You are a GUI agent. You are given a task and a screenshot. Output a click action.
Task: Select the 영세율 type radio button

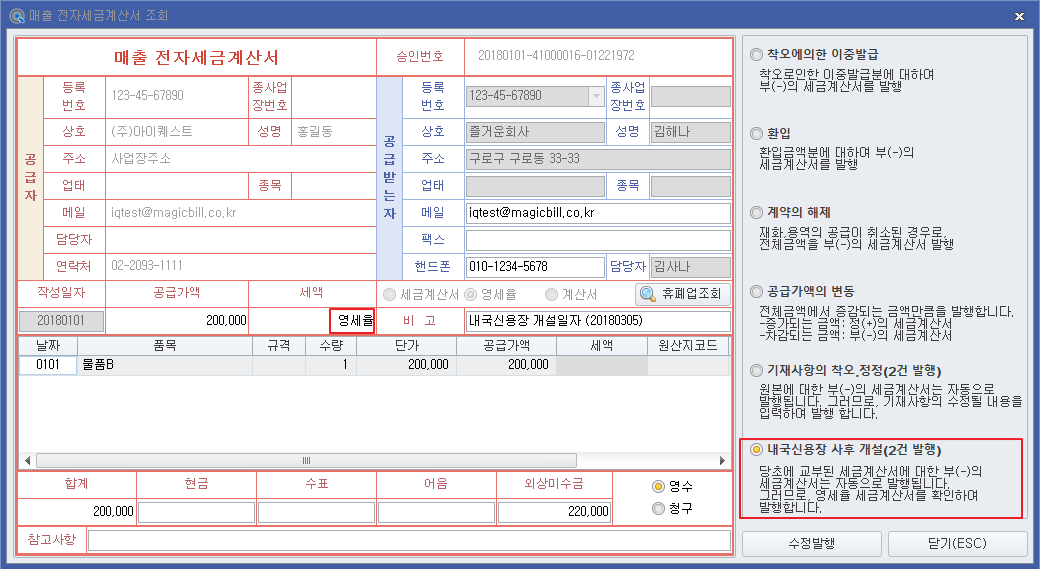(470, 294)
